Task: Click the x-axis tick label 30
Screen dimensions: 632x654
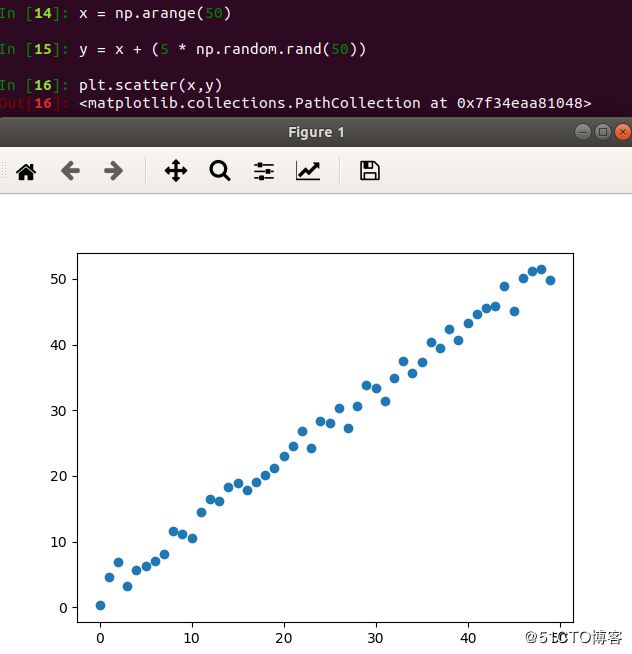Action: pos(376,638)
